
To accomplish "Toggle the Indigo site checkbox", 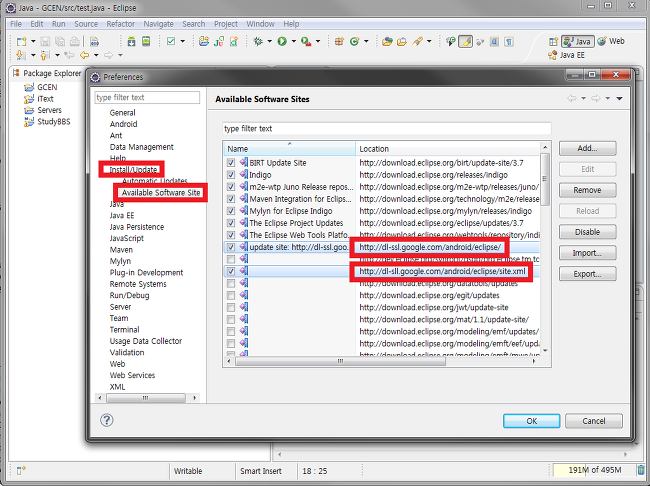I will pyautogui.click(x=231, y=175).
